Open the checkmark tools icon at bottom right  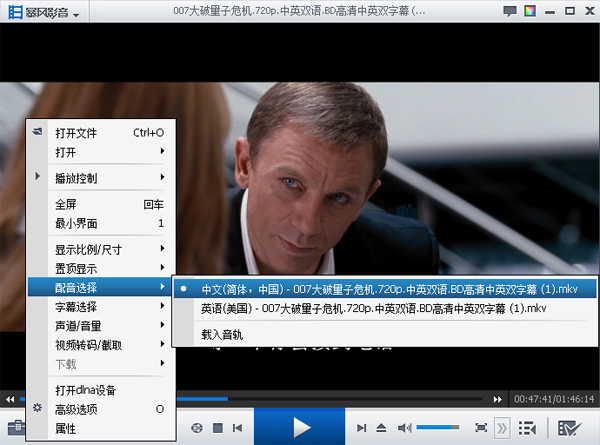click(x=569, y=428)
